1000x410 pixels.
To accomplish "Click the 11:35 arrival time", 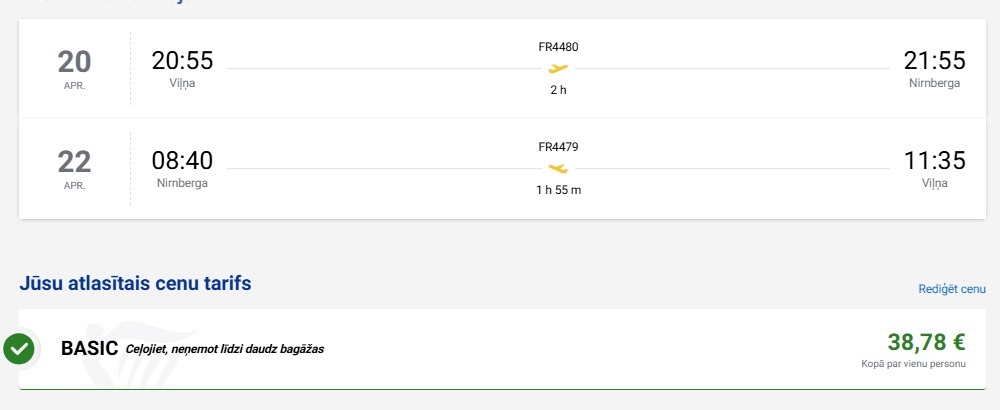I will click(x=934, y=160).
